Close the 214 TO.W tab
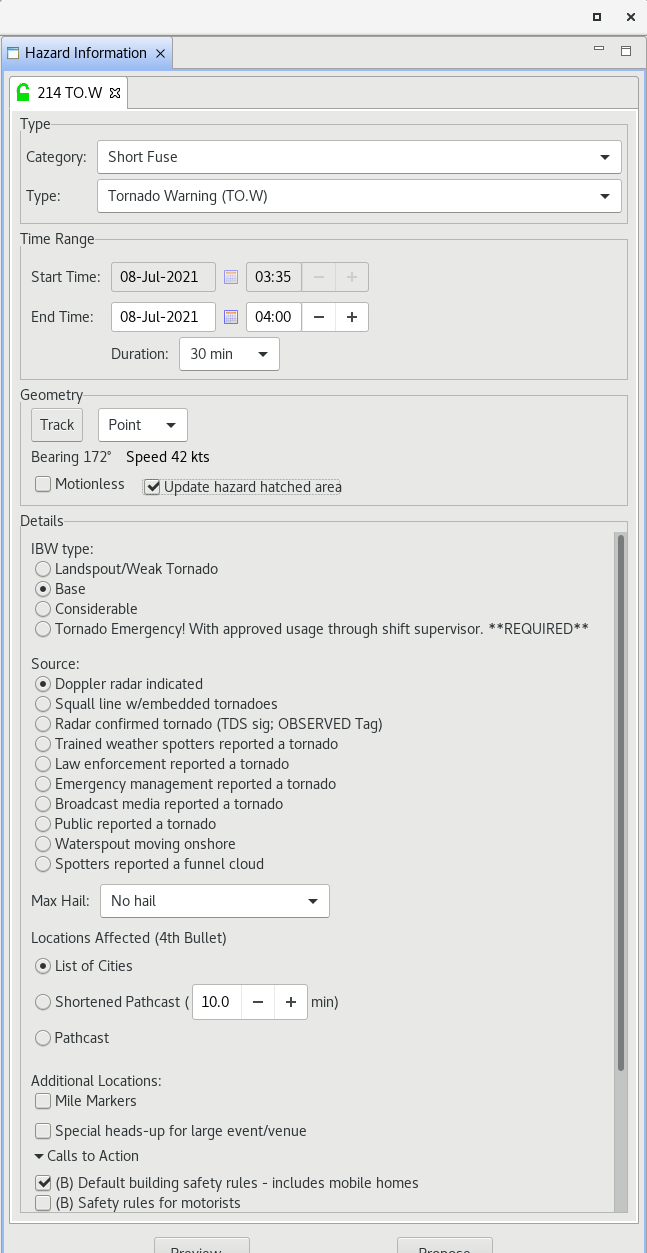647x1253 pixels. click(115, 93)
